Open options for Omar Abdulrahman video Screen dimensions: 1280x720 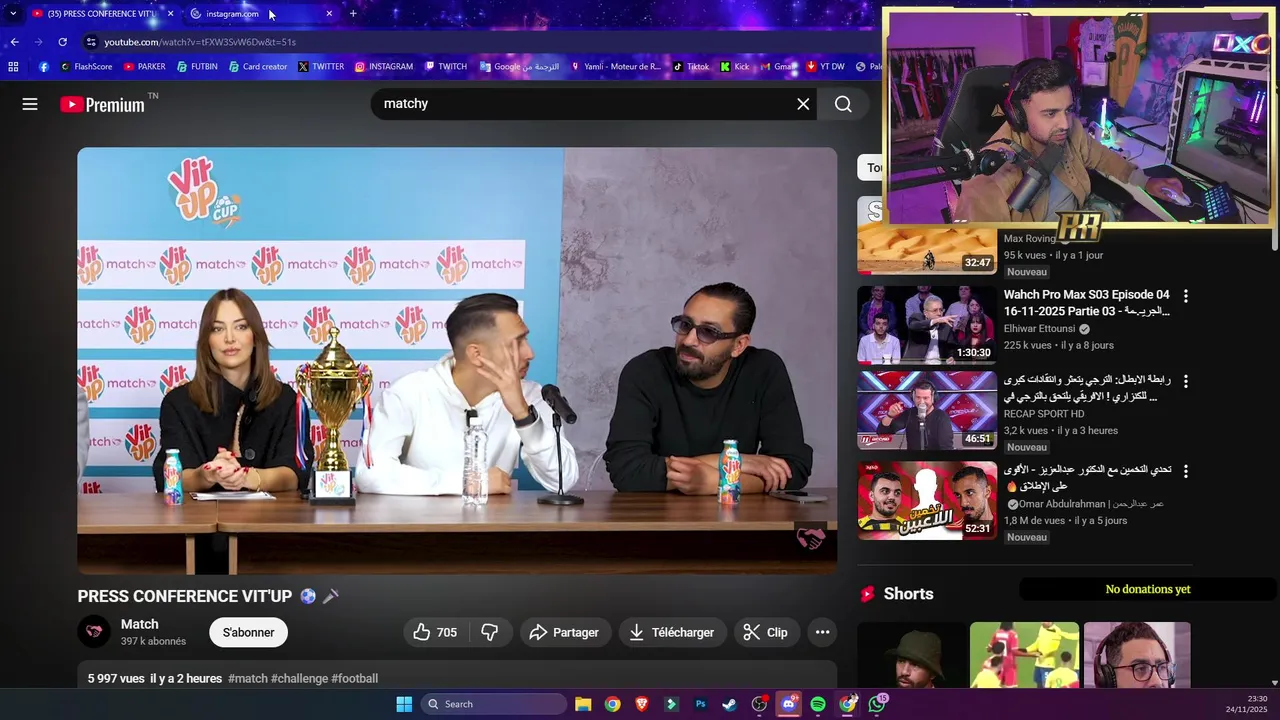coord(1186,471)
